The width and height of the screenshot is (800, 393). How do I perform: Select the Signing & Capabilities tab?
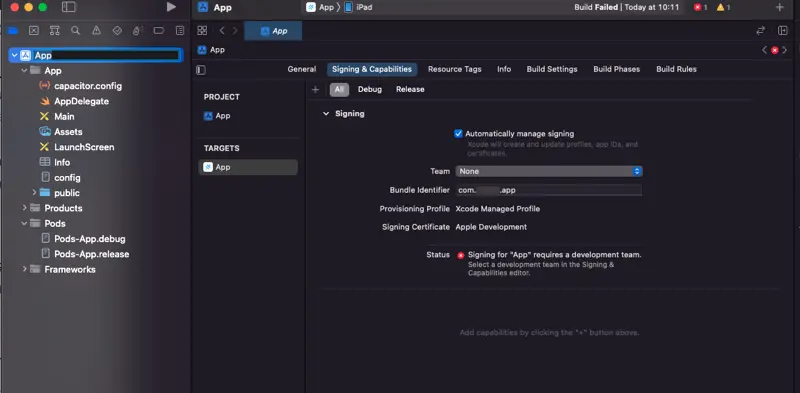(x=372, y=69)
